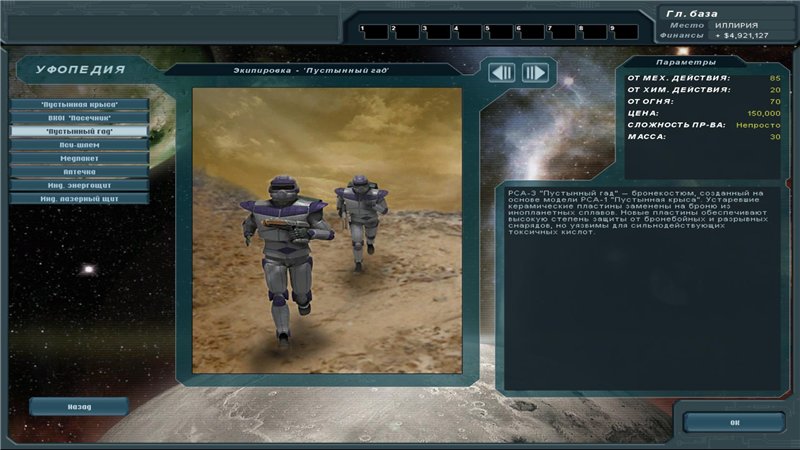This screenshot has width=800, height=450.
Task: Click the Экипировка - 'Пустынный гад' title
Action: tap(311, 70)
